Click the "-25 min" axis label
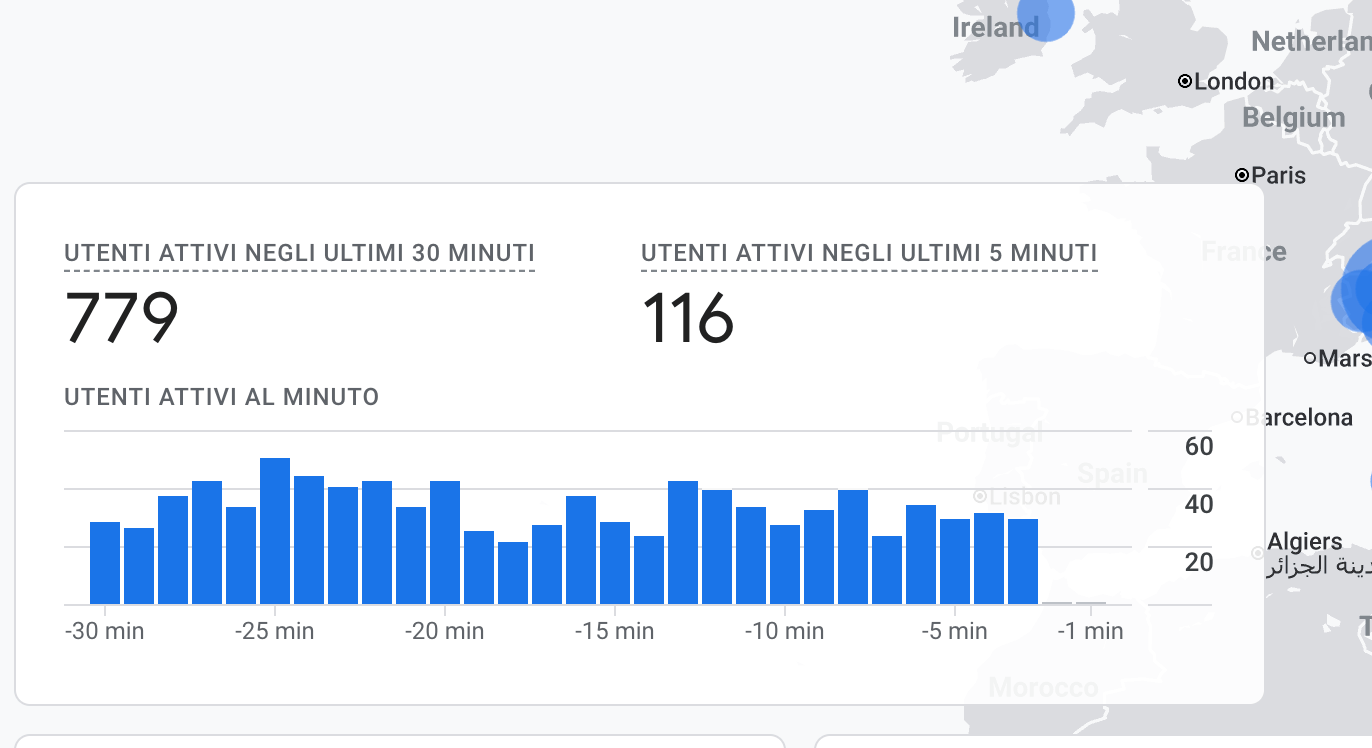Image resolution: width=1372 pixels, height=748 pixels. 274,631
